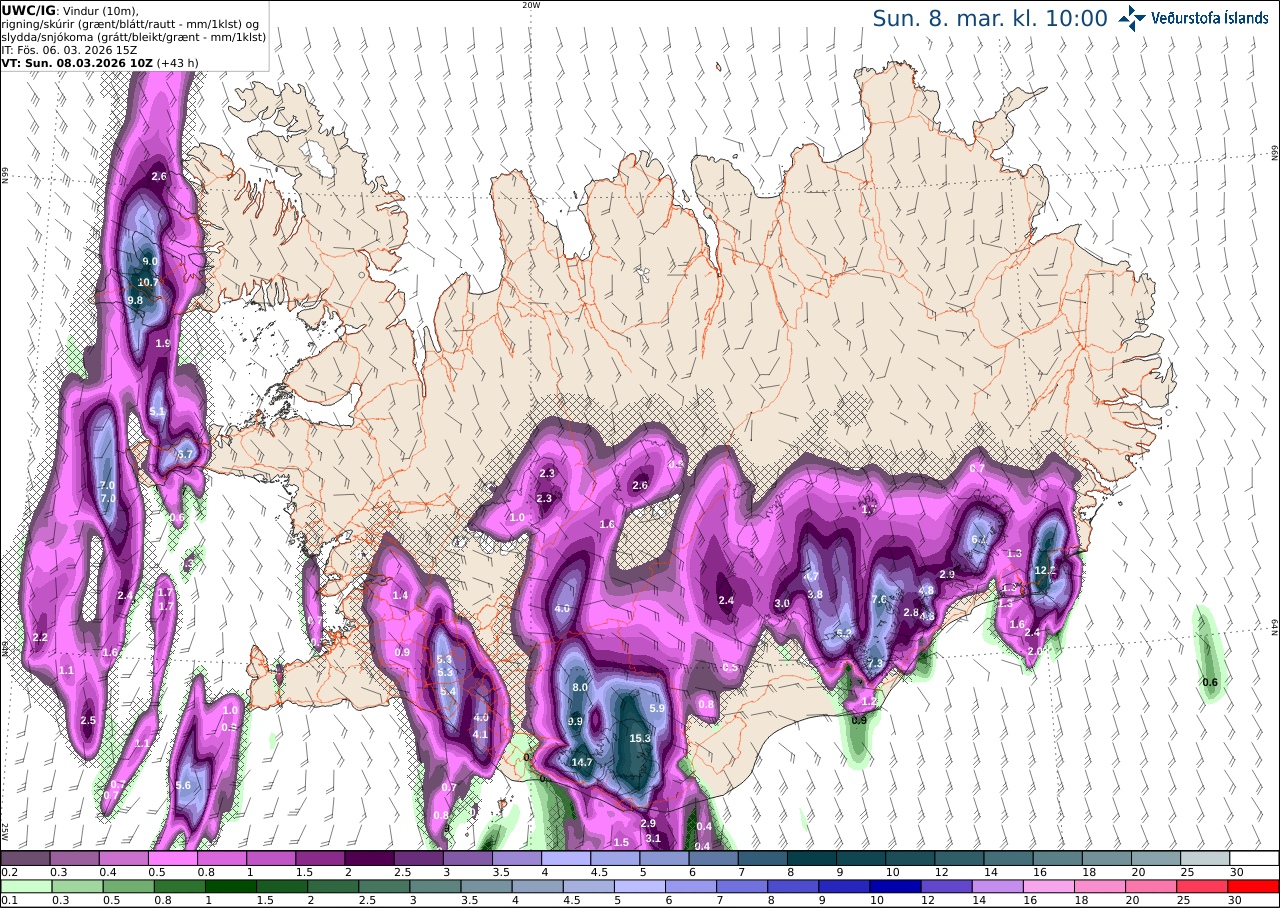
Task: Pick the light green rain swatch labelled 0.1
Action: 25,886
